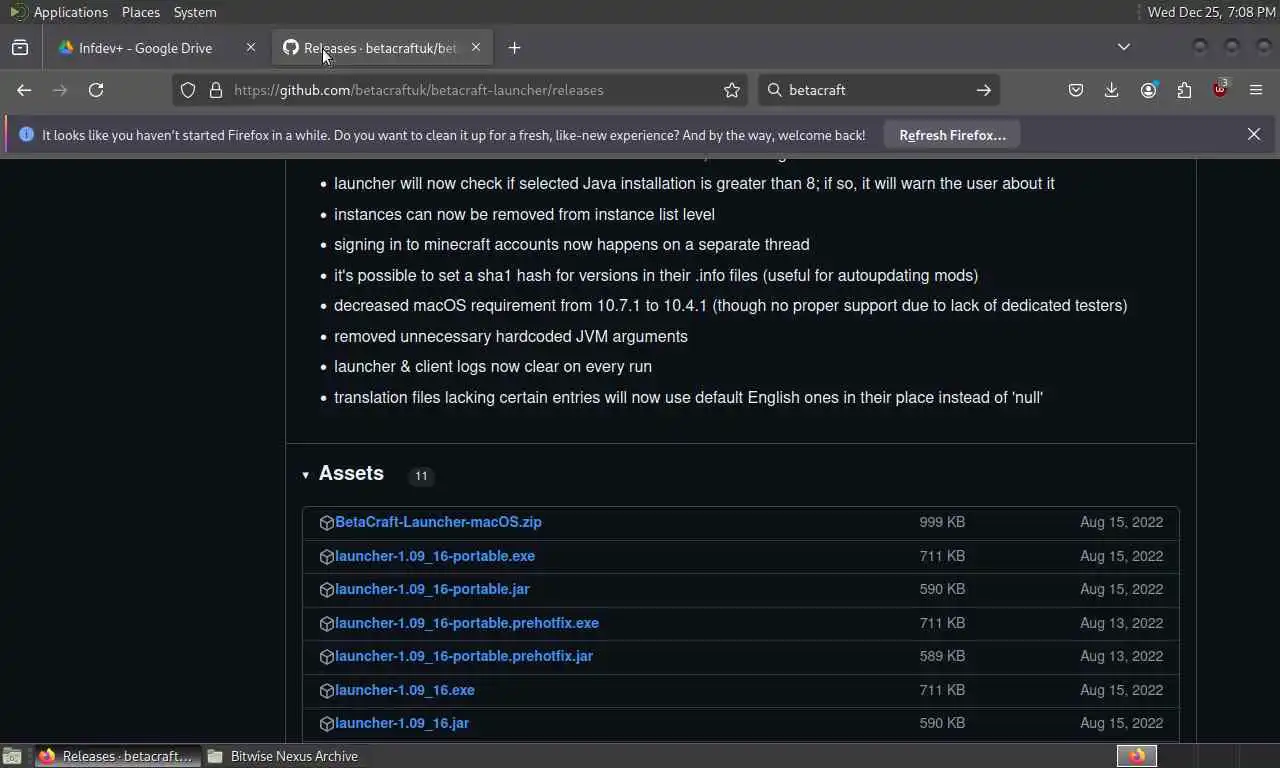Switch to the Releases betacraft taskbar window

click(x=118, y=756)
